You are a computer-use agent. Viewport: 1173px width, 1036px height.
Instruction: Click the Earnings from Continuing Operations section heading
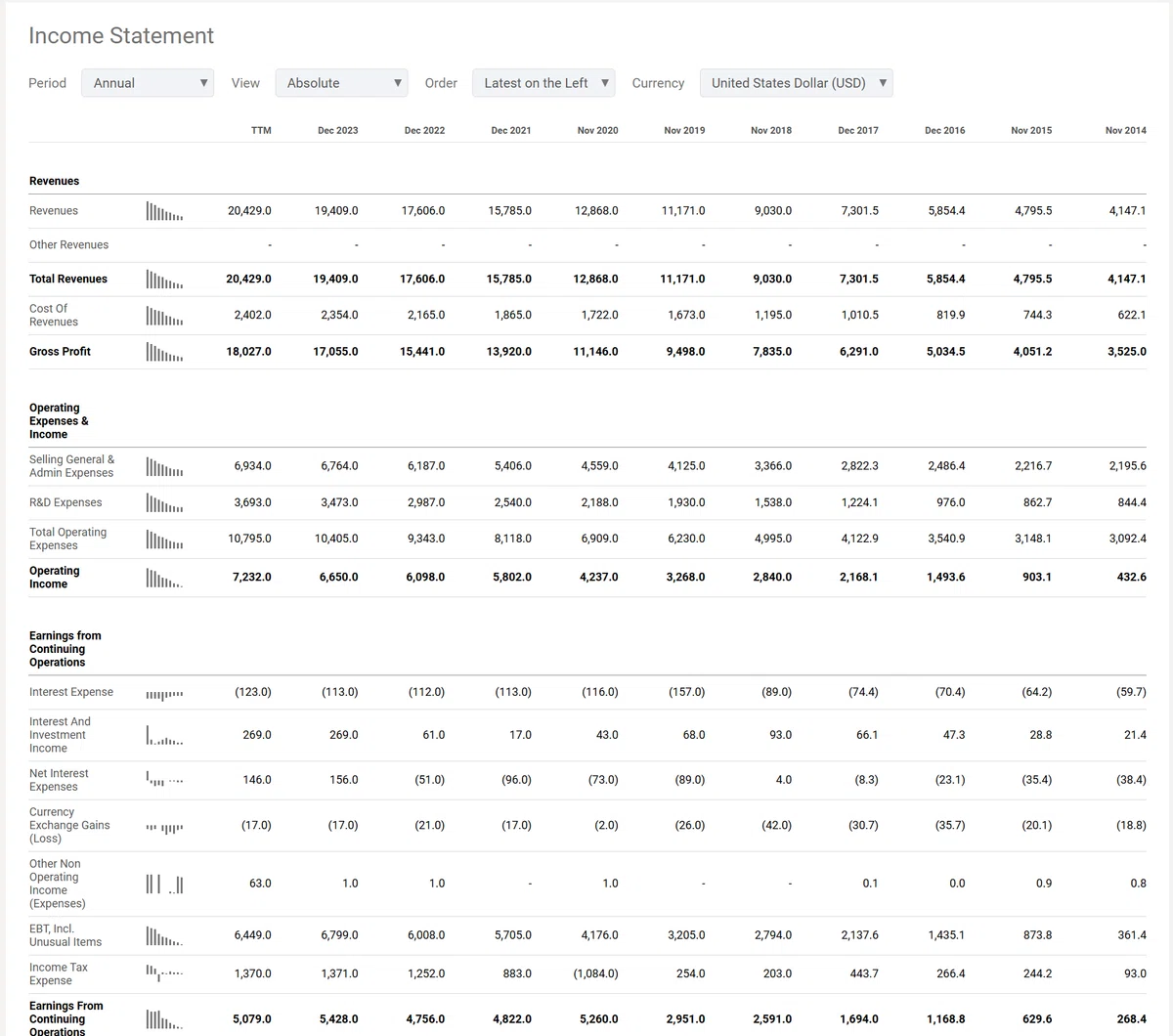point(65,649)
